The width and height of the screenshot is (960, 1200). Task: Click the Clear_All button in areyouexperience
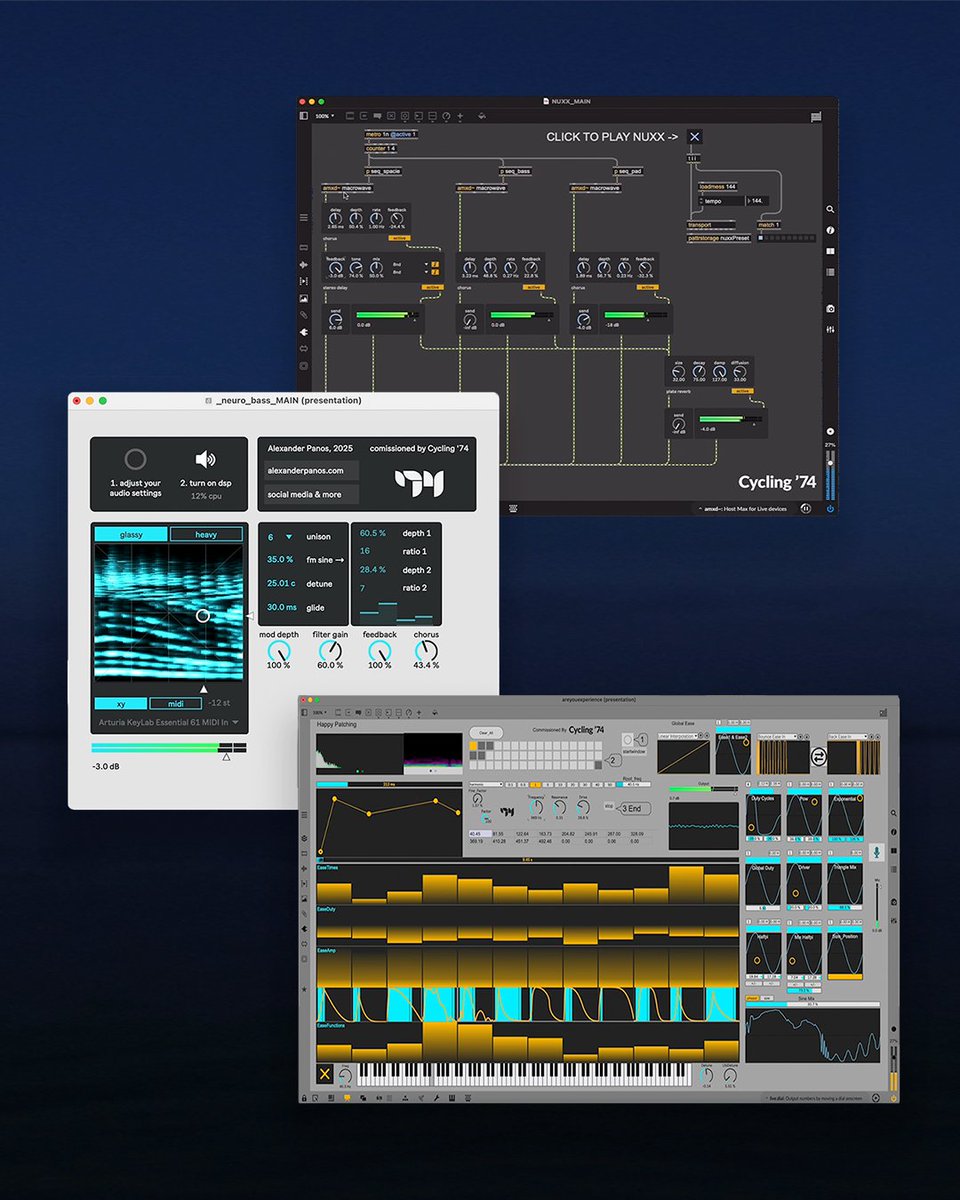pos(486,732)
